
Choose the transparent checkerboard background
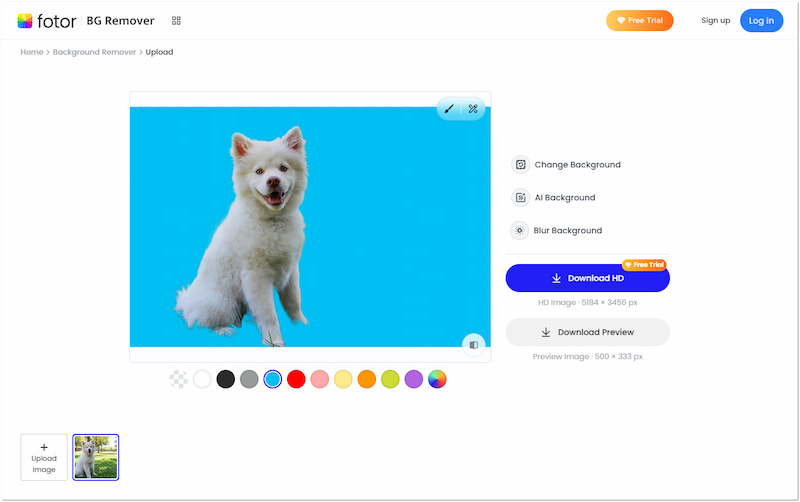(179, 379)
